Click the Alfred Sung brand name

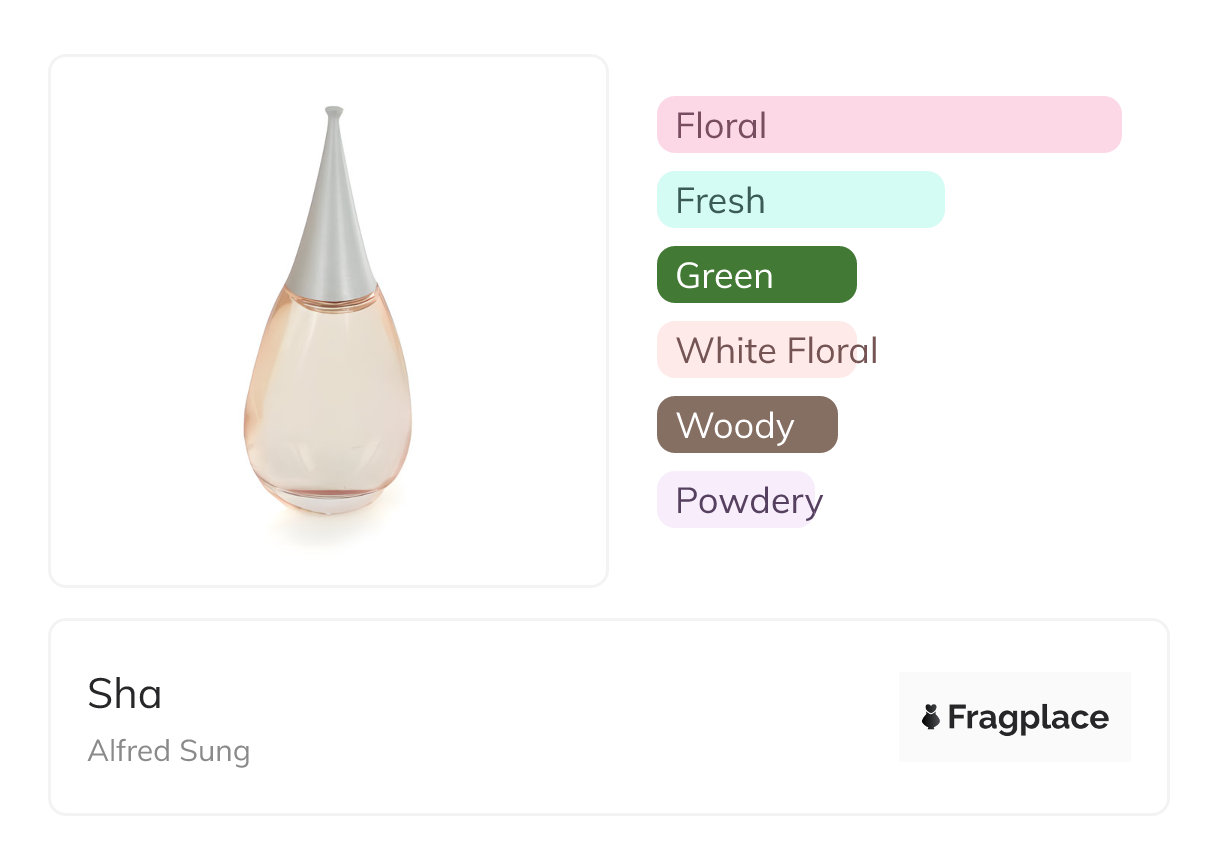(169, 751)
